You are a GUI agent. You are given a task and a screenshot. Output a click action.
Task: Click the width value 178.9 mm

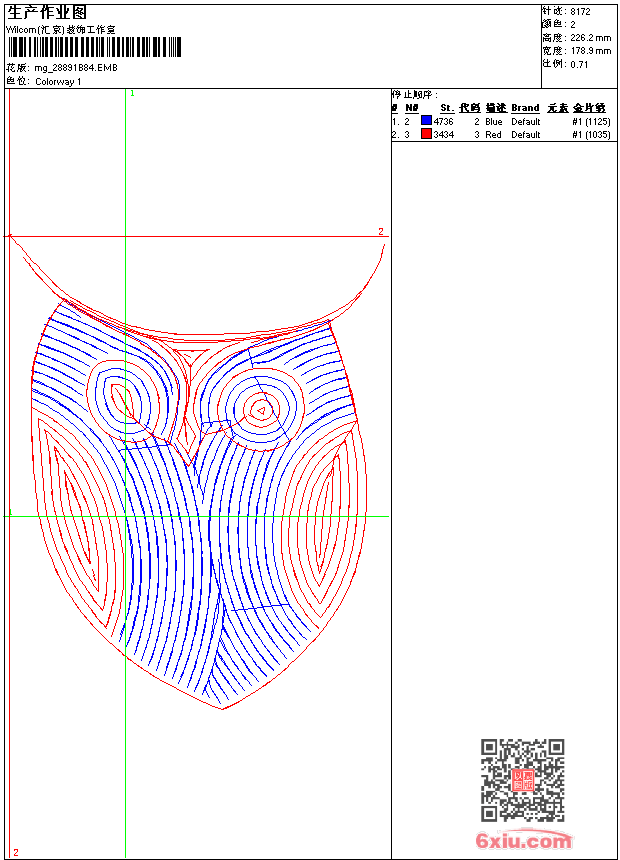point(590,51)
